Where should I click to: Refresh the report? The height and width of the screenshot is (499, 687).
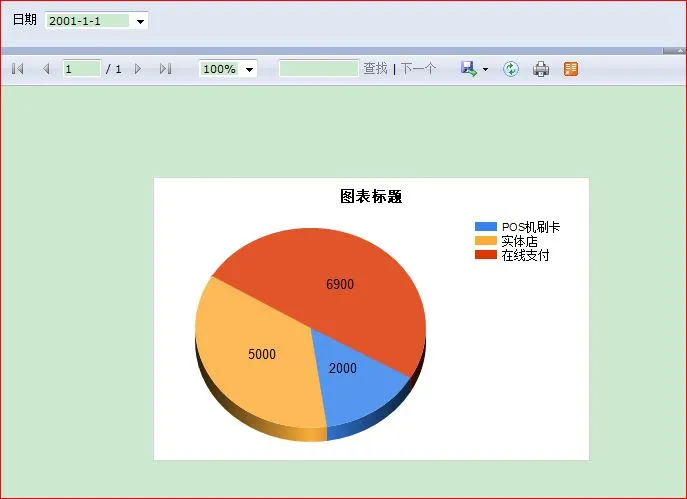(x=511, y=69)
